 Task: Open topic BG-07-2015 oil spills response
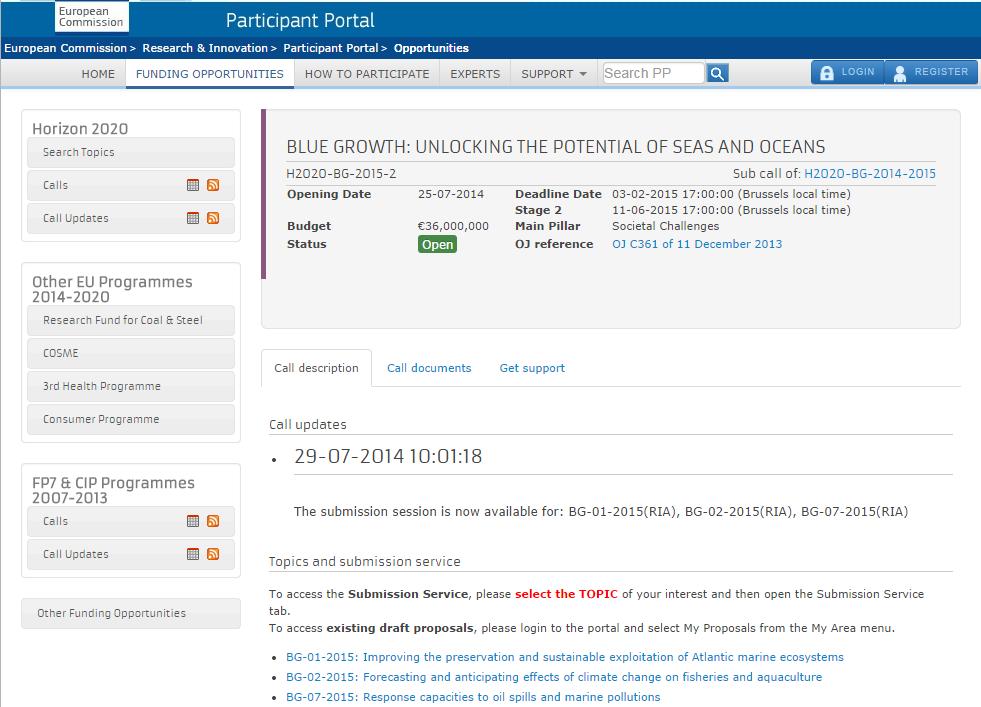pos(473,697)
